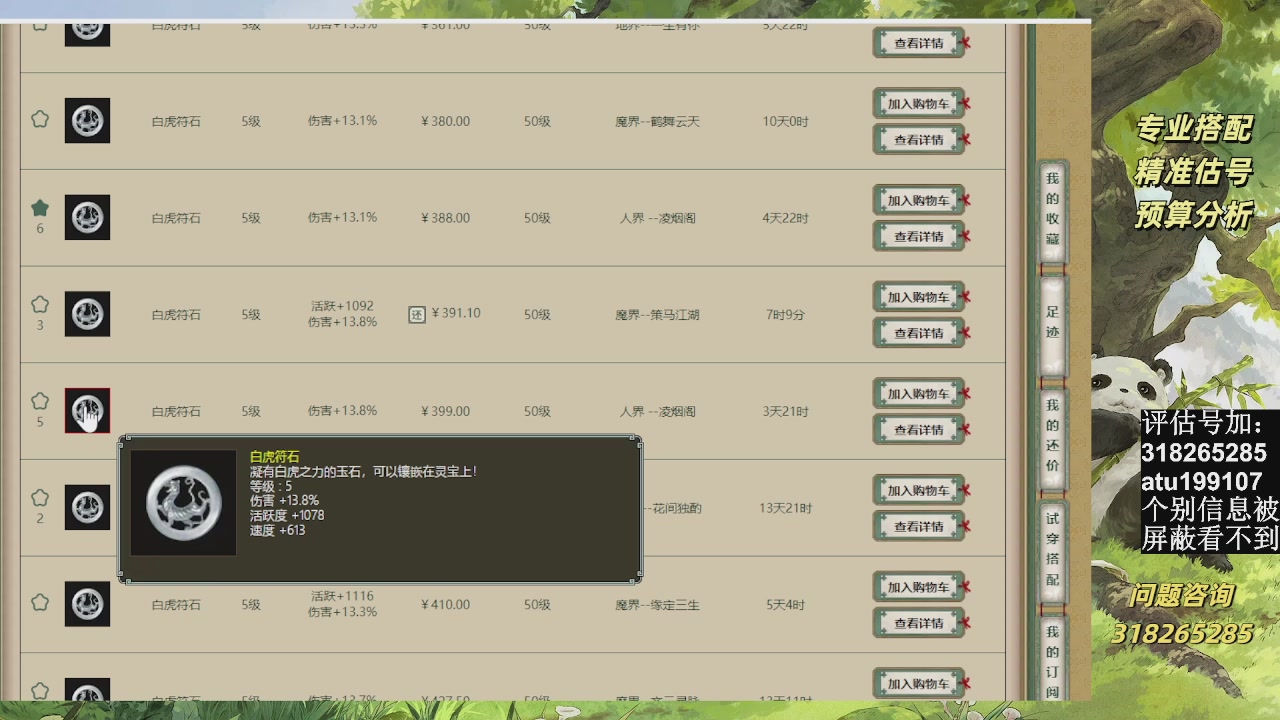
Task: Click the remaining time 3天21时
Action: pos(785,412)
